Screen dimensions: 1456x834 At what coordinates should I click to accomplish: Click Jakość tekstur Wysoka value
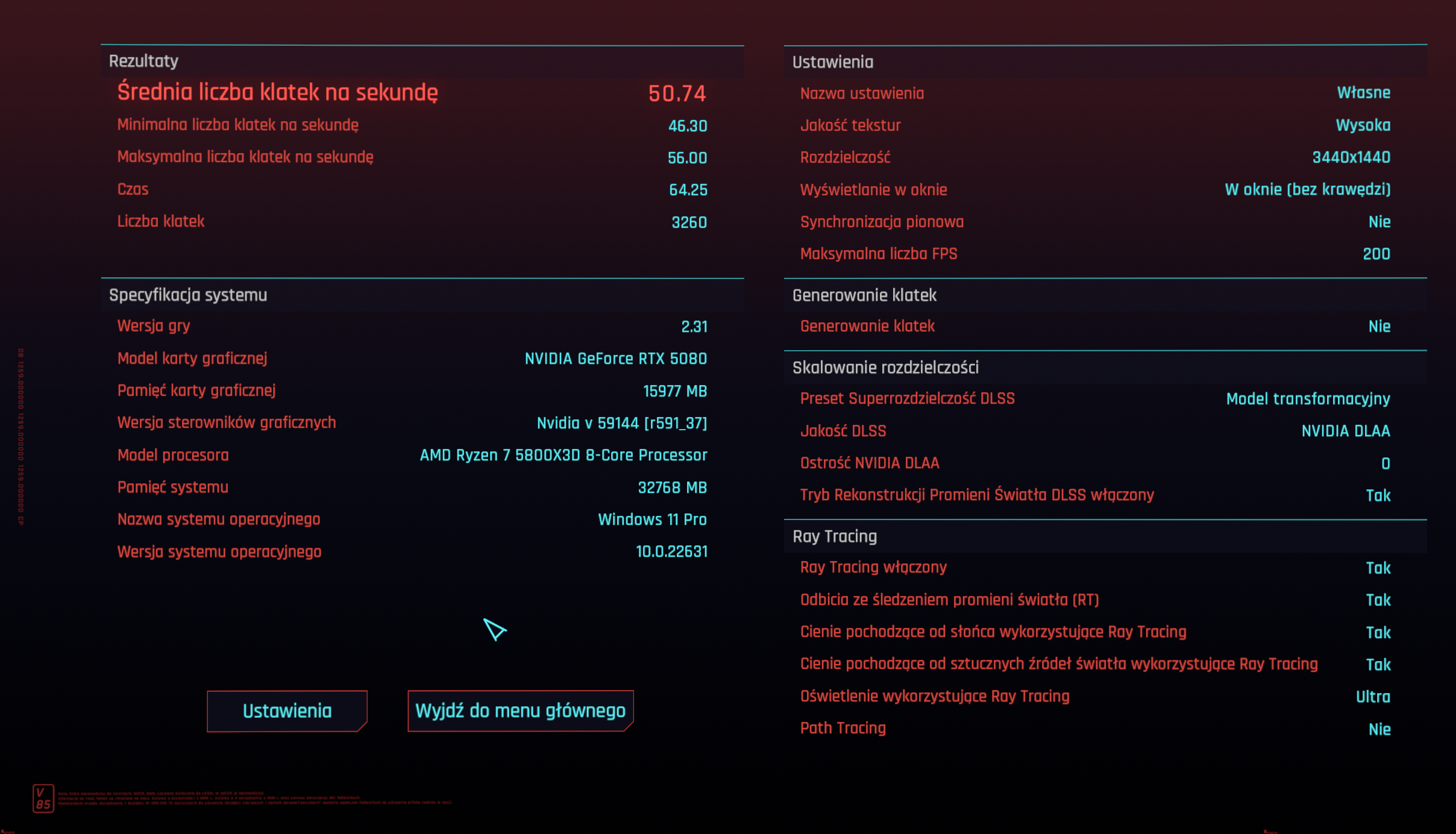click(1363, 125)
